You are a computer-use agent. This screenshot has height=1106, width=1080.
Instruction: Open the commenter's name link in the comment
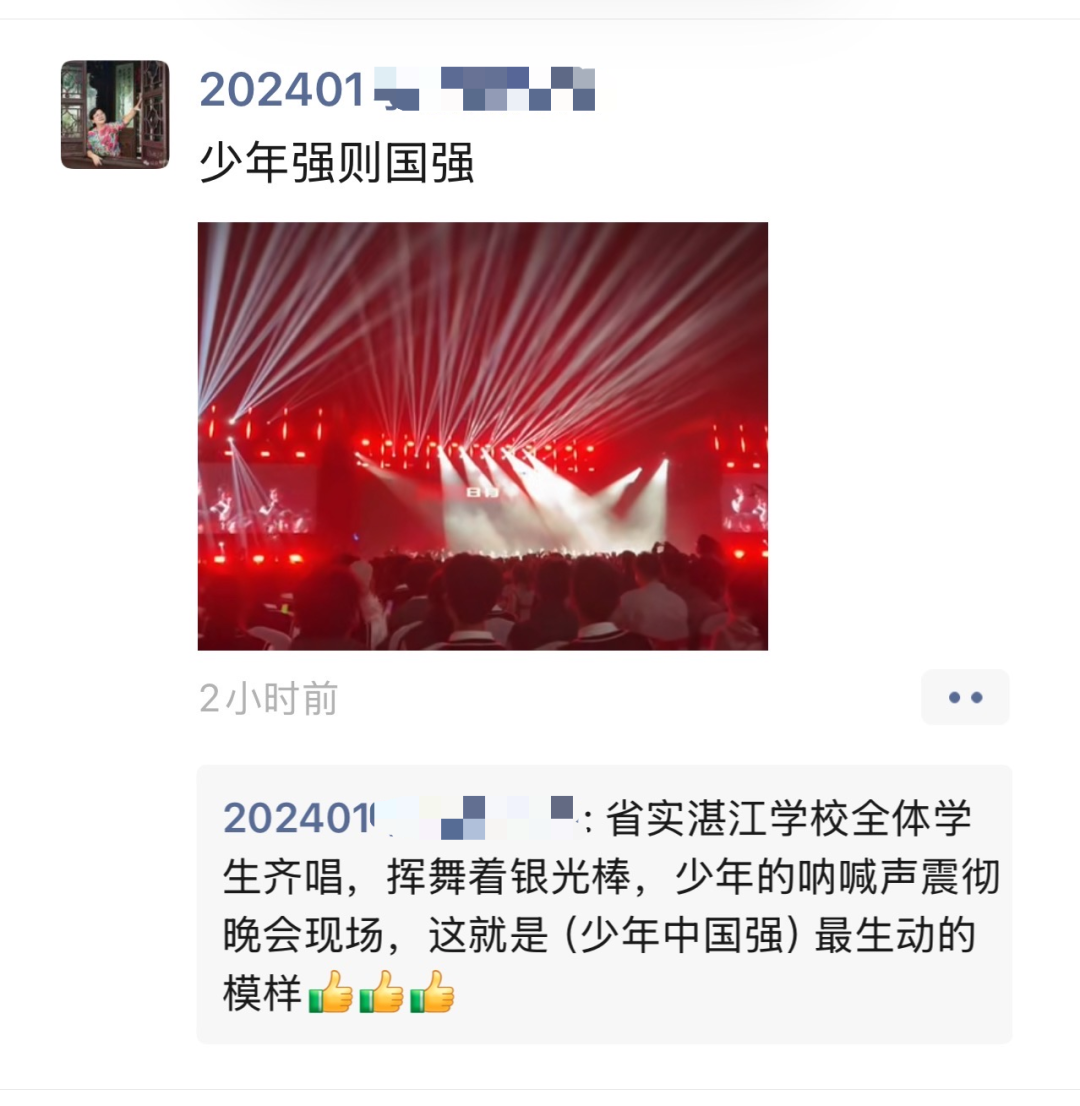point(400,818)
